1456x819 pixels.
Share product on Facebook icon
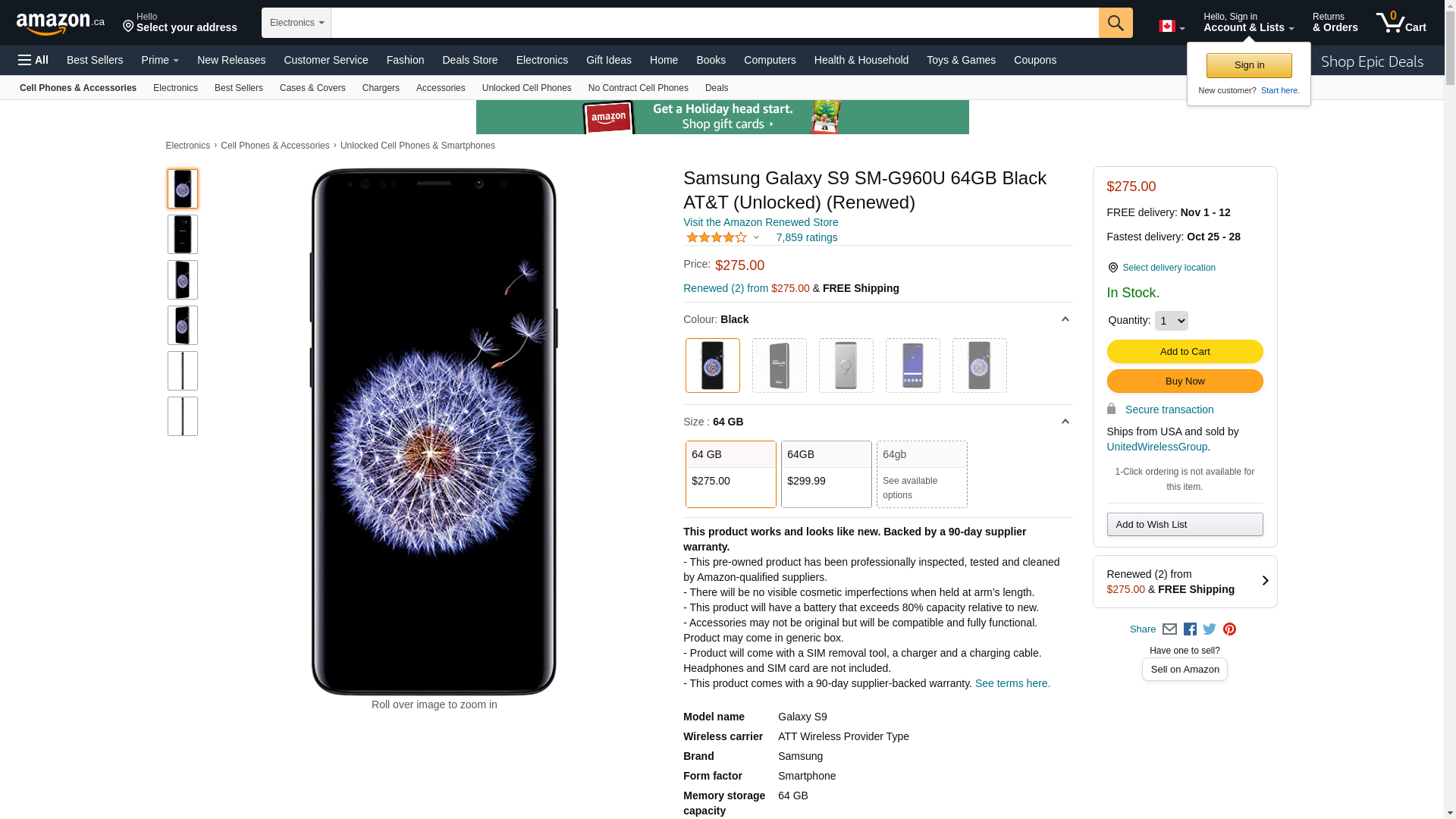1190,629
